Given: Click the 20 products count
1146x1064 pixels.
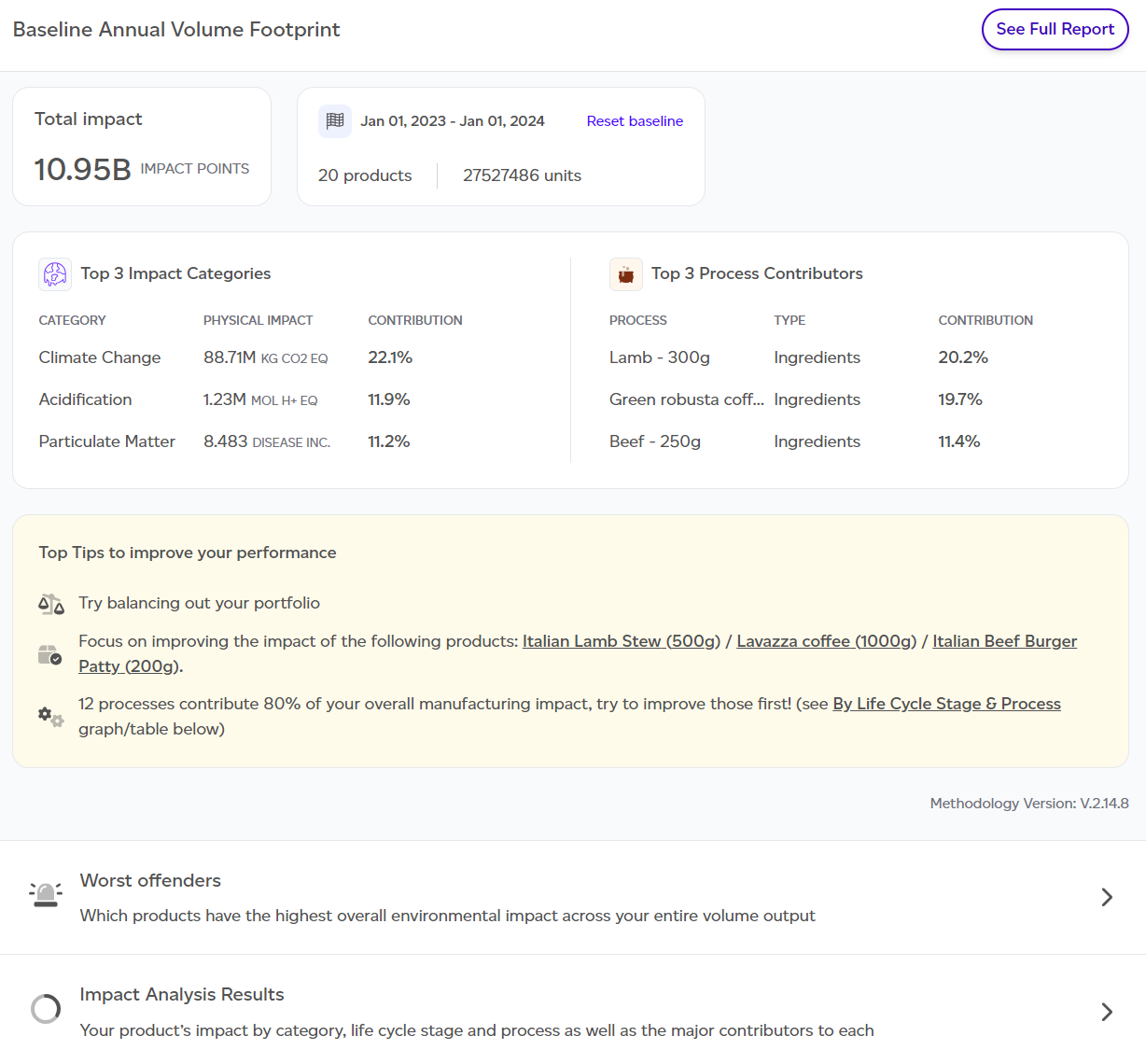Looking at the screenshot, I should [x=365, y=175].
